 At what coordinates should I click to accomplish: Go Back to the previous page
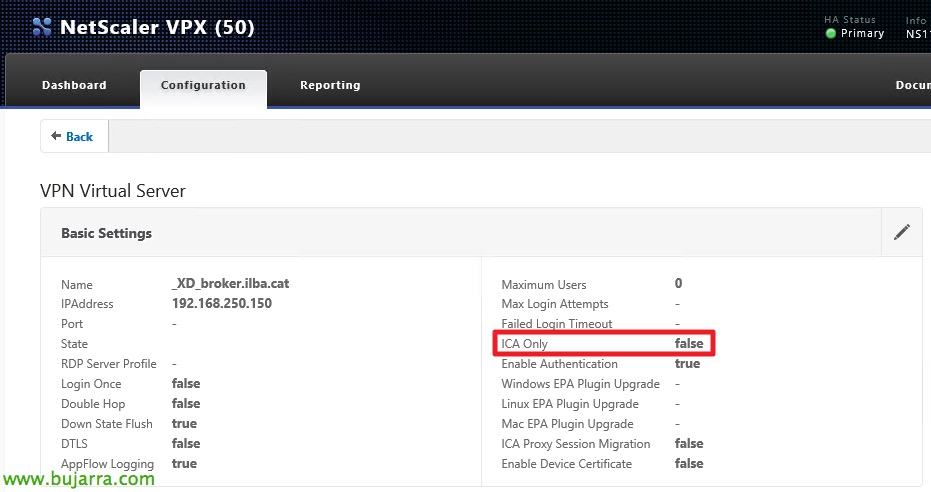[74, 136]
